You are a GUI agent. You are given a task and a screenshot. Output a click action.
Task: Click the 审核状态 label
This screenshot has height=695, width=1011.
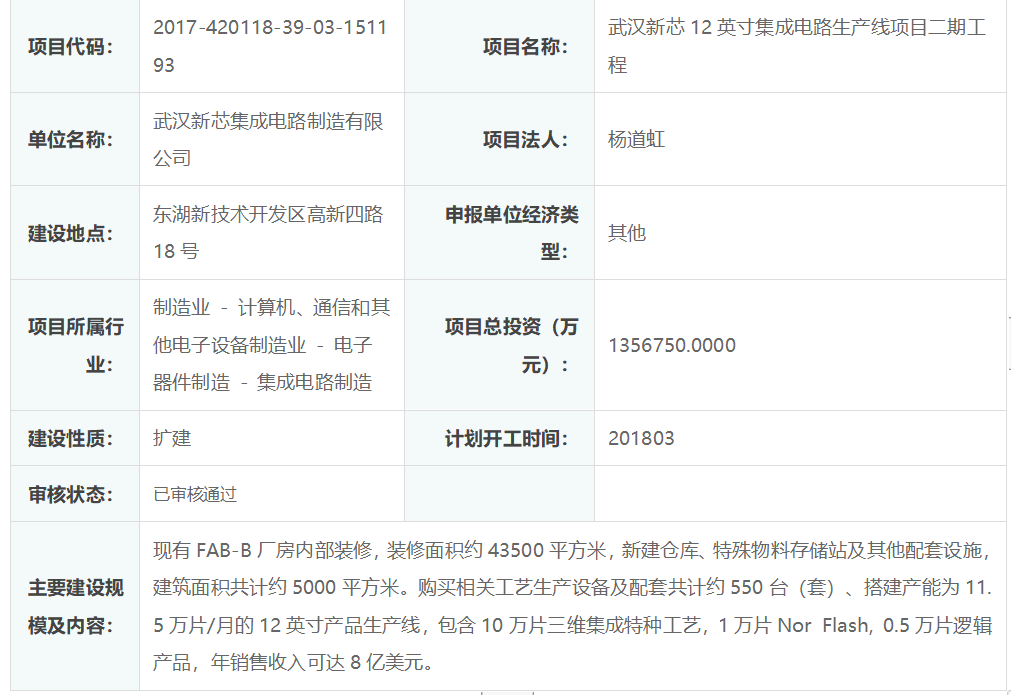click(70, 494)
